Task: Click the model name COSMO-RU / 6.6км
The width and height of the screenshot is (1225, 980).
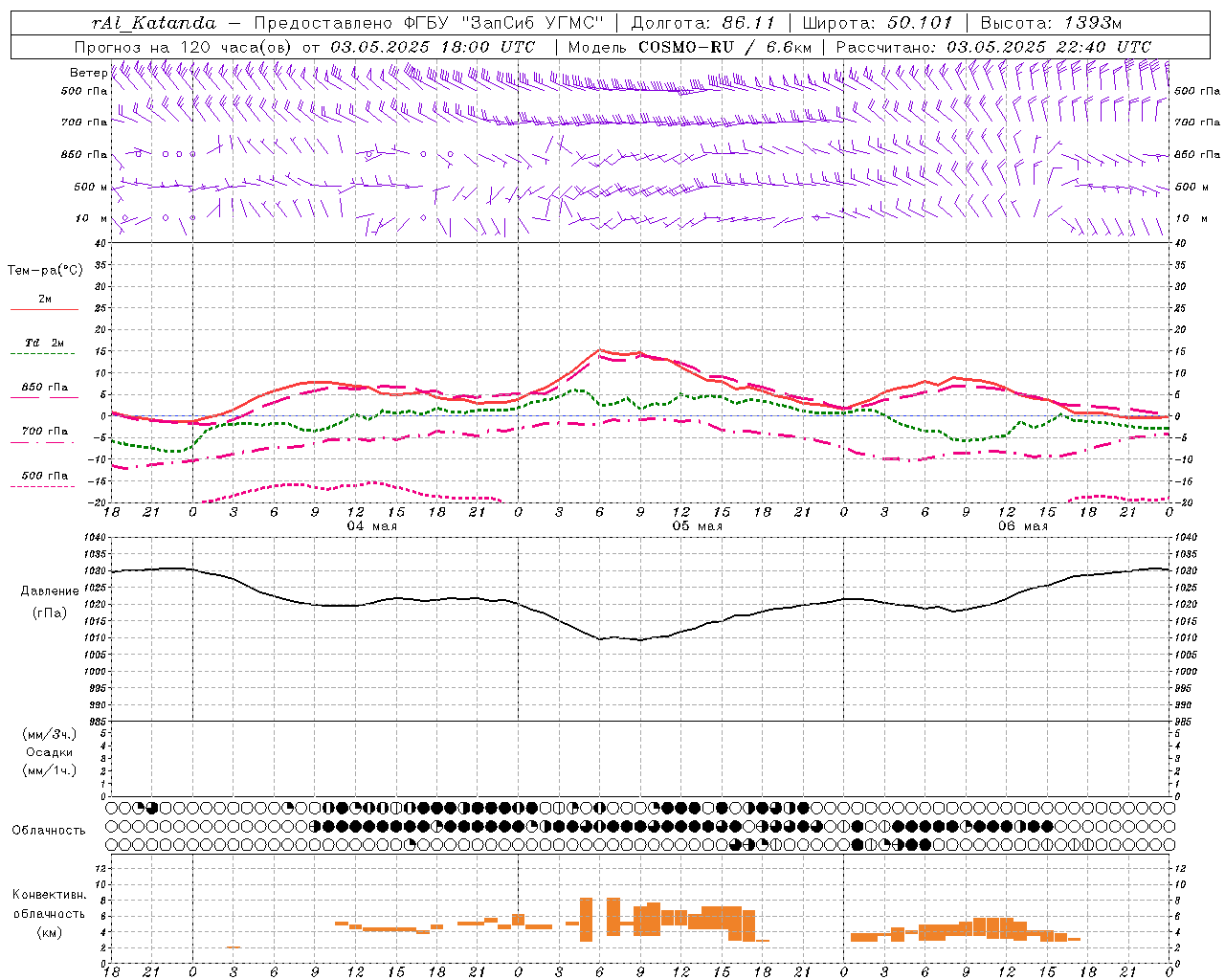Action: (x=724, y=47)
